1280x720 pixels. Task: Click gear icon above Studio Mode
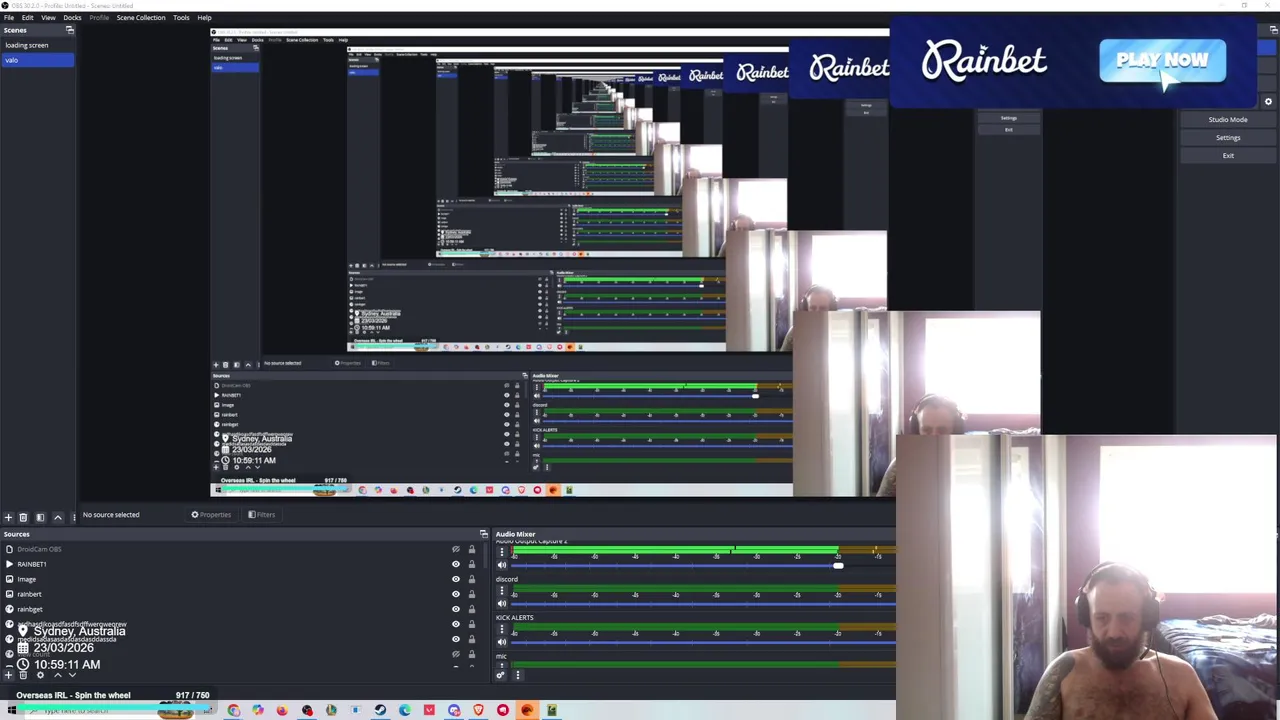pos(1268,102)
